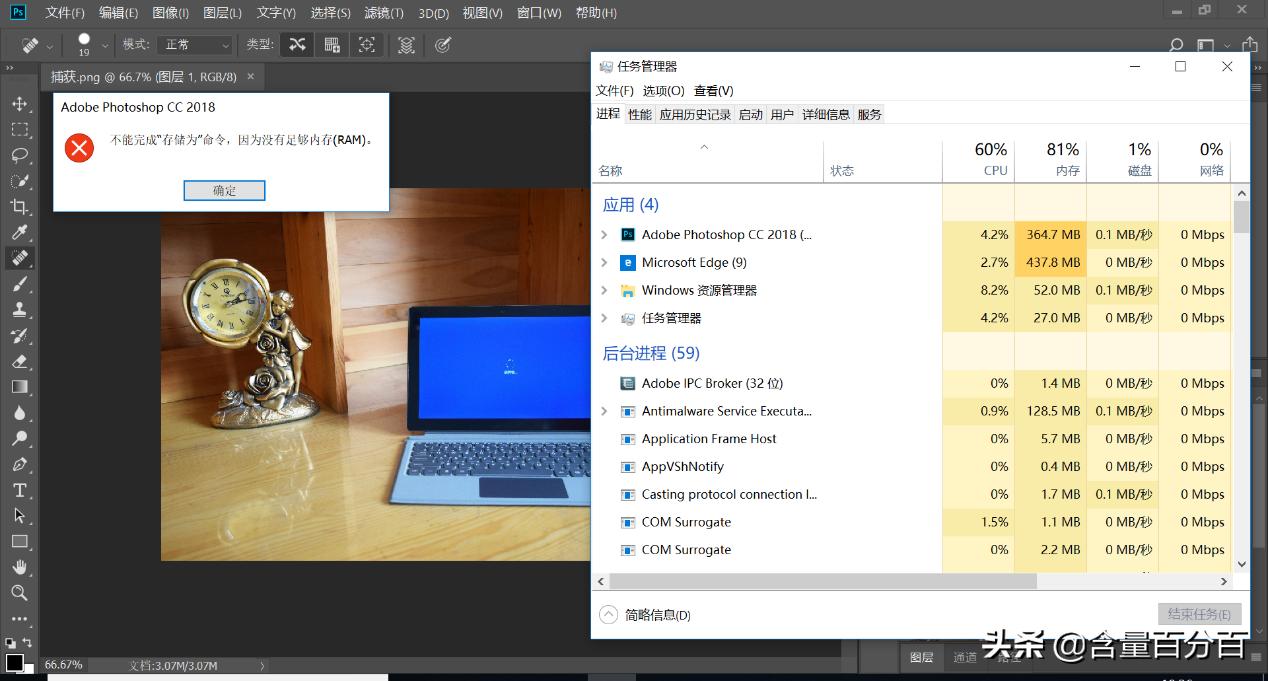Enable the content-aware type option

298,44
